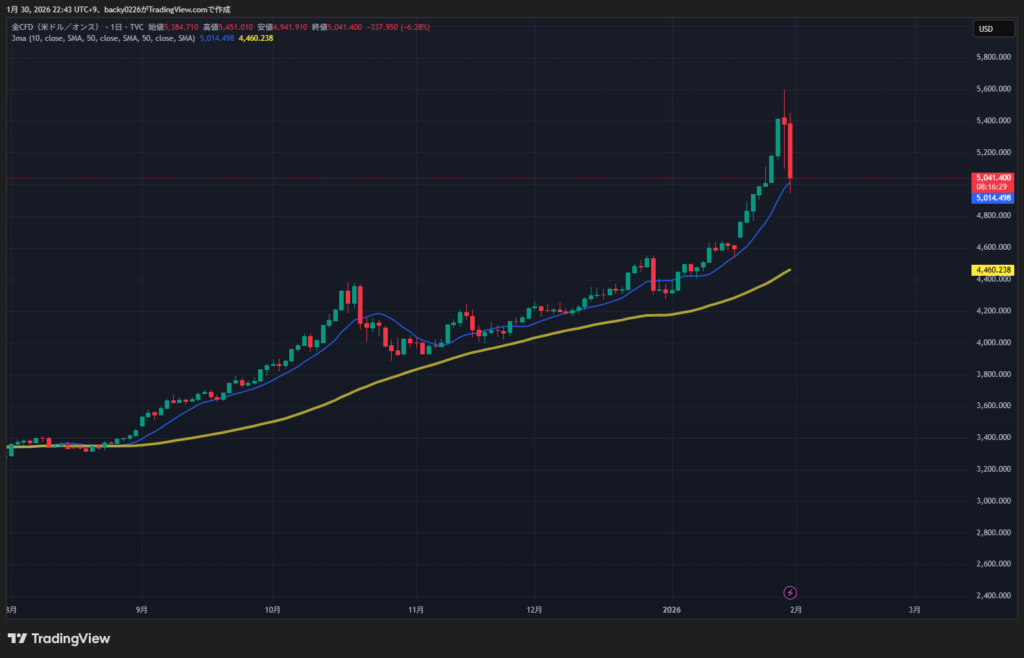1024x658 pixels.
Task: Click the 12月 label on time axis
Action: [535, 608]
